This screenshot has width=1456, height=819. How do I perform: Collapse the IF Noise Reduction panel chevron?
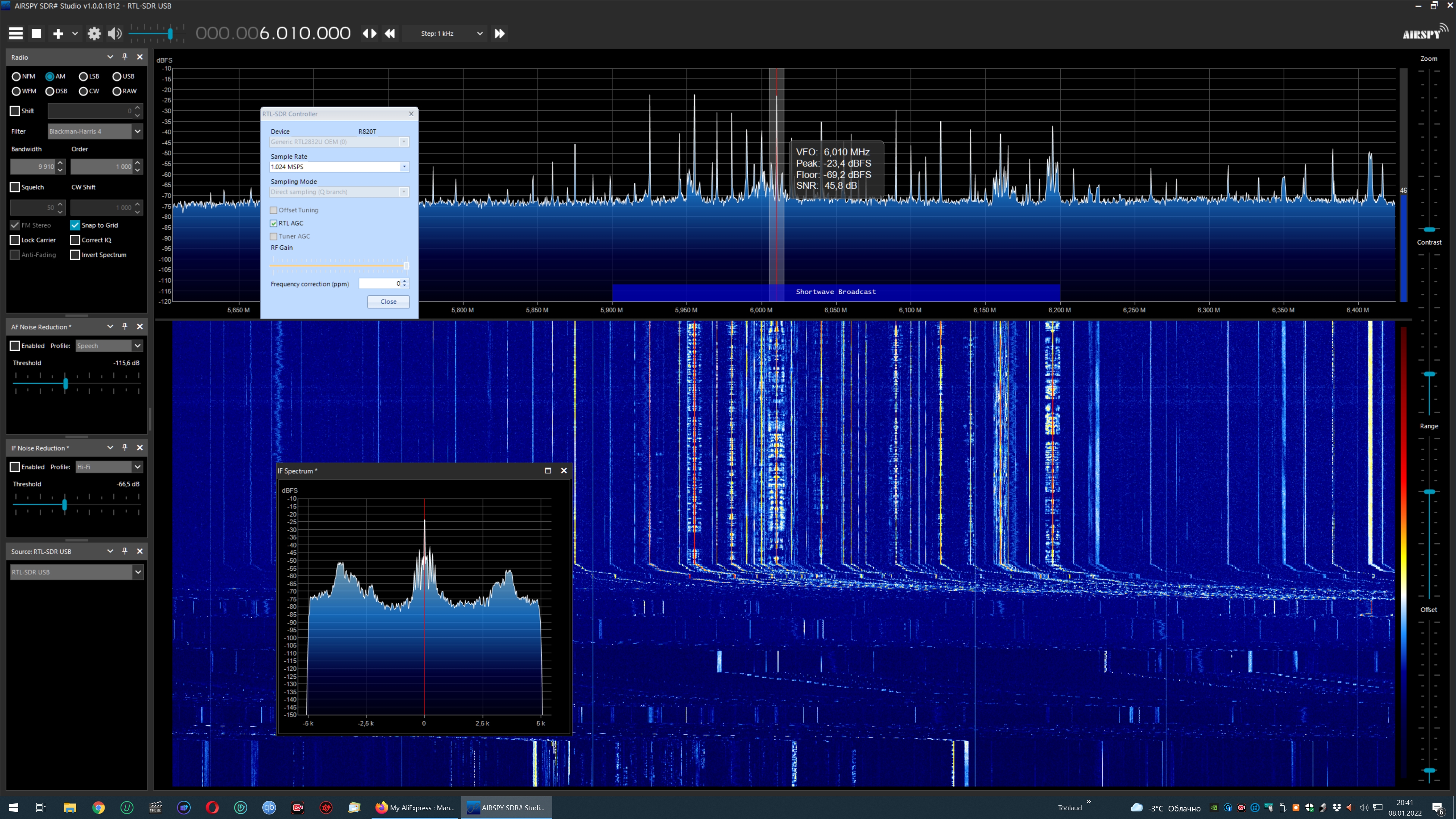pos(110,447)
